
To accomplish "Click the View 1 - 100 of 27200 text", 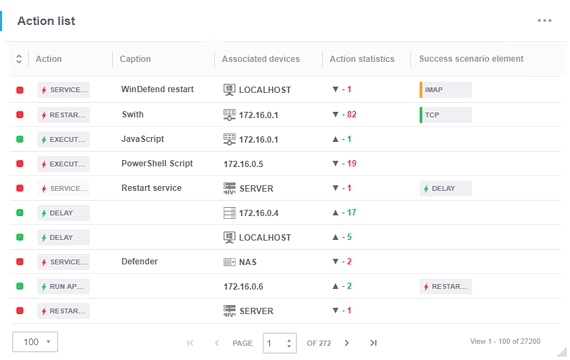I will pyautogui.click(x=505, y=341).
